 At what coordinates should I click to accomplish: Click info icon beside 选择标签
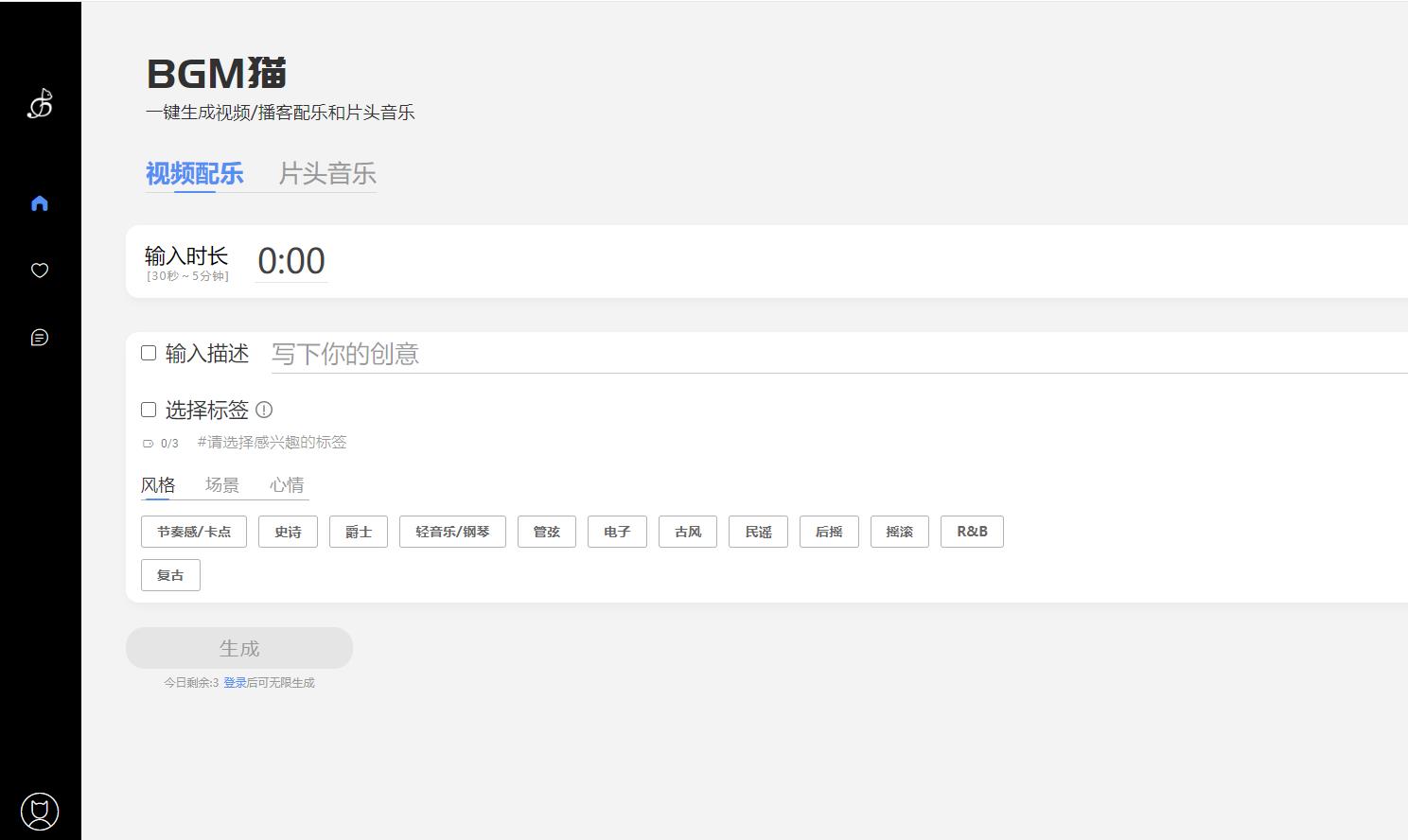point(264,410)
